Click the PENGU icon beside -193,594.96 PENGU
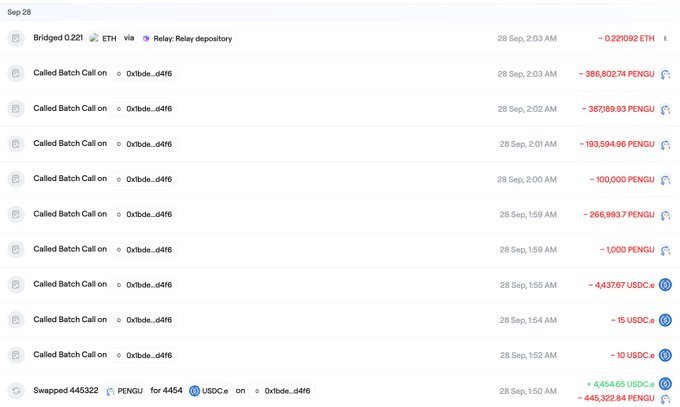 (x=665, y=144)
